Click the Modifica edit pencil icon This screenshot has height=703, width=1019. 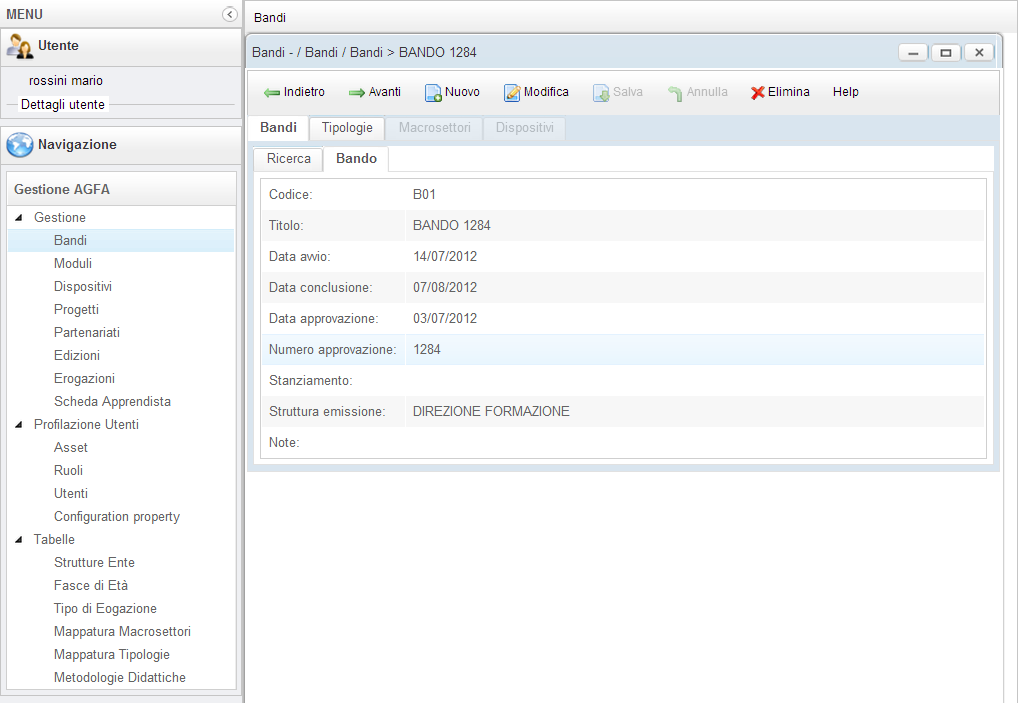pyautogui.click(x=512, y=93)
